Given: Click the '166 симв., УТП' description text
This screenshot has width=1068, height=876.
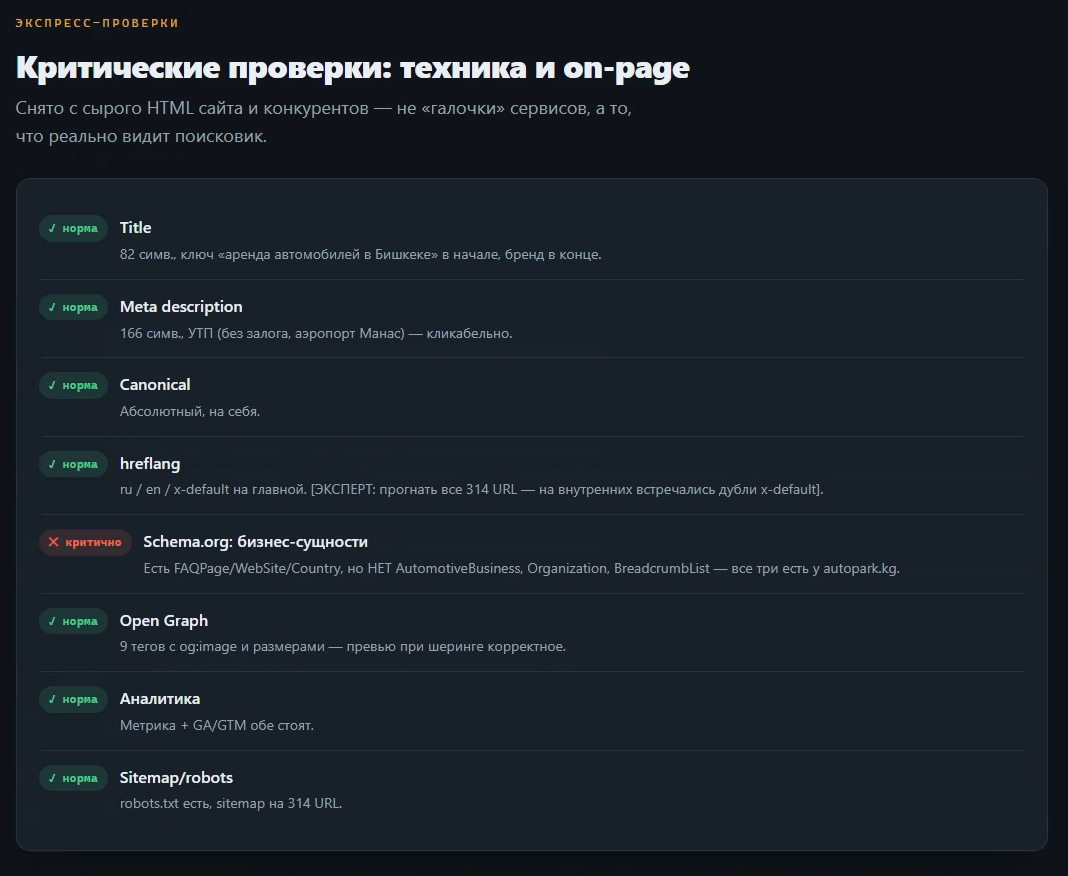Looking at the screenshot, I should (316, 334).
